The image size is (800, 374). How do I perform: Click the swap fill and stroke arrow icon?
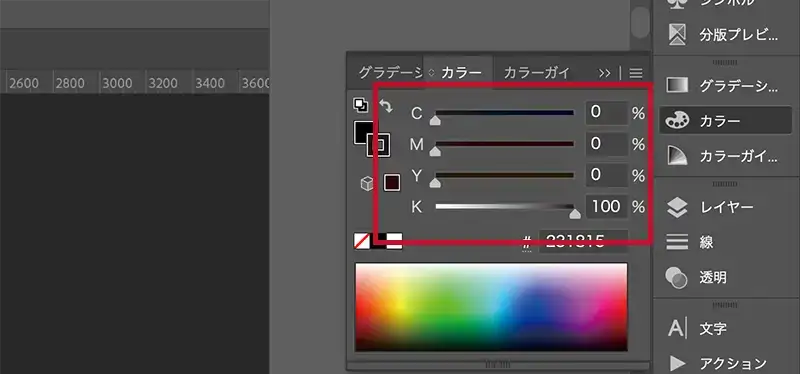[x=386, y=106]
